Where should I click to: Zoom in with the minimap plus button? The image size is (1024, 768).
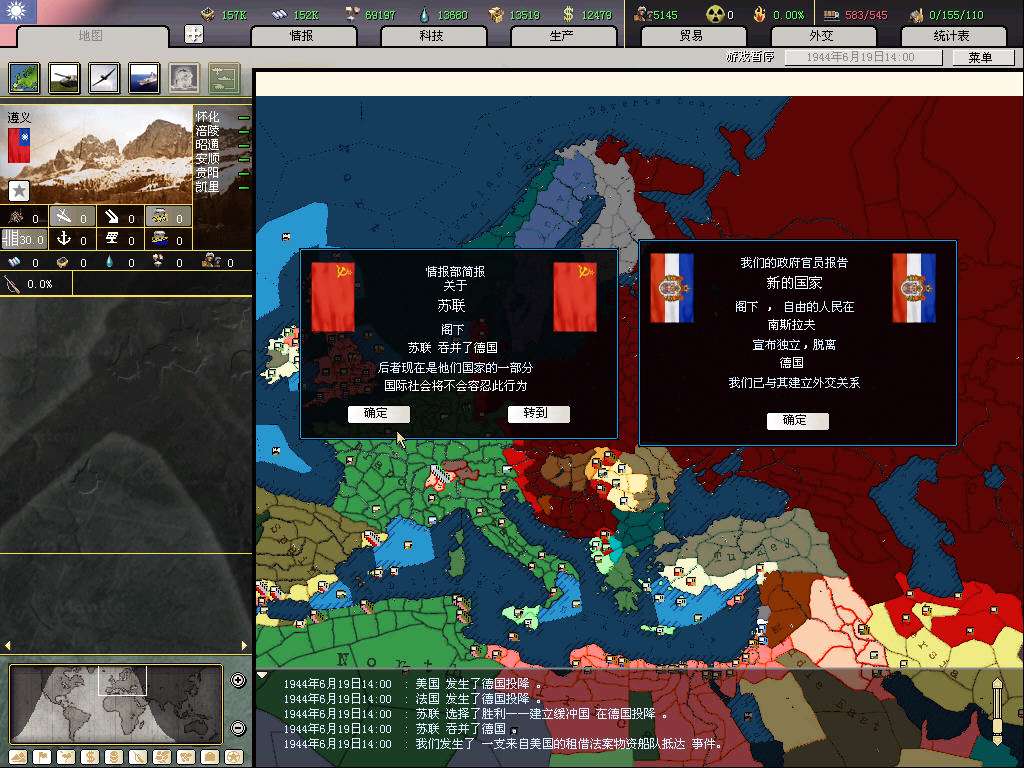click(238, 680)
